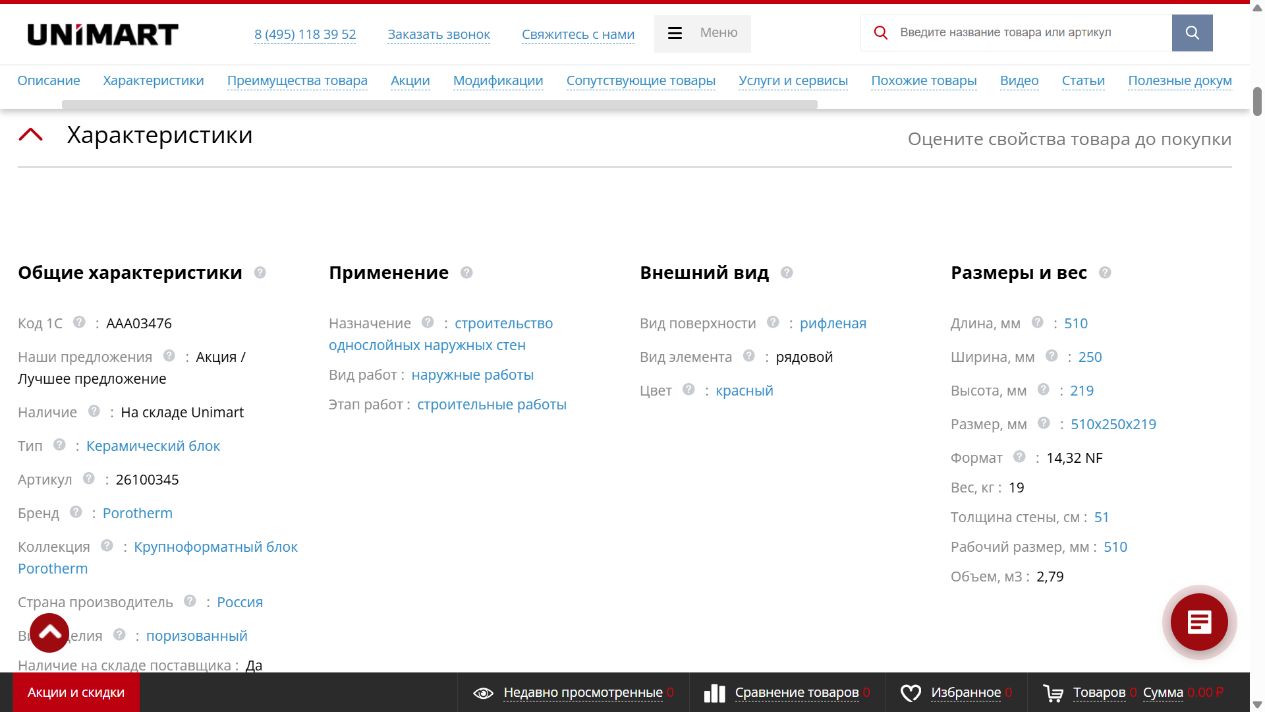
Task: Collapse the Характеристики section chevron
Action: pyautogui.click(x=31, y=135)
